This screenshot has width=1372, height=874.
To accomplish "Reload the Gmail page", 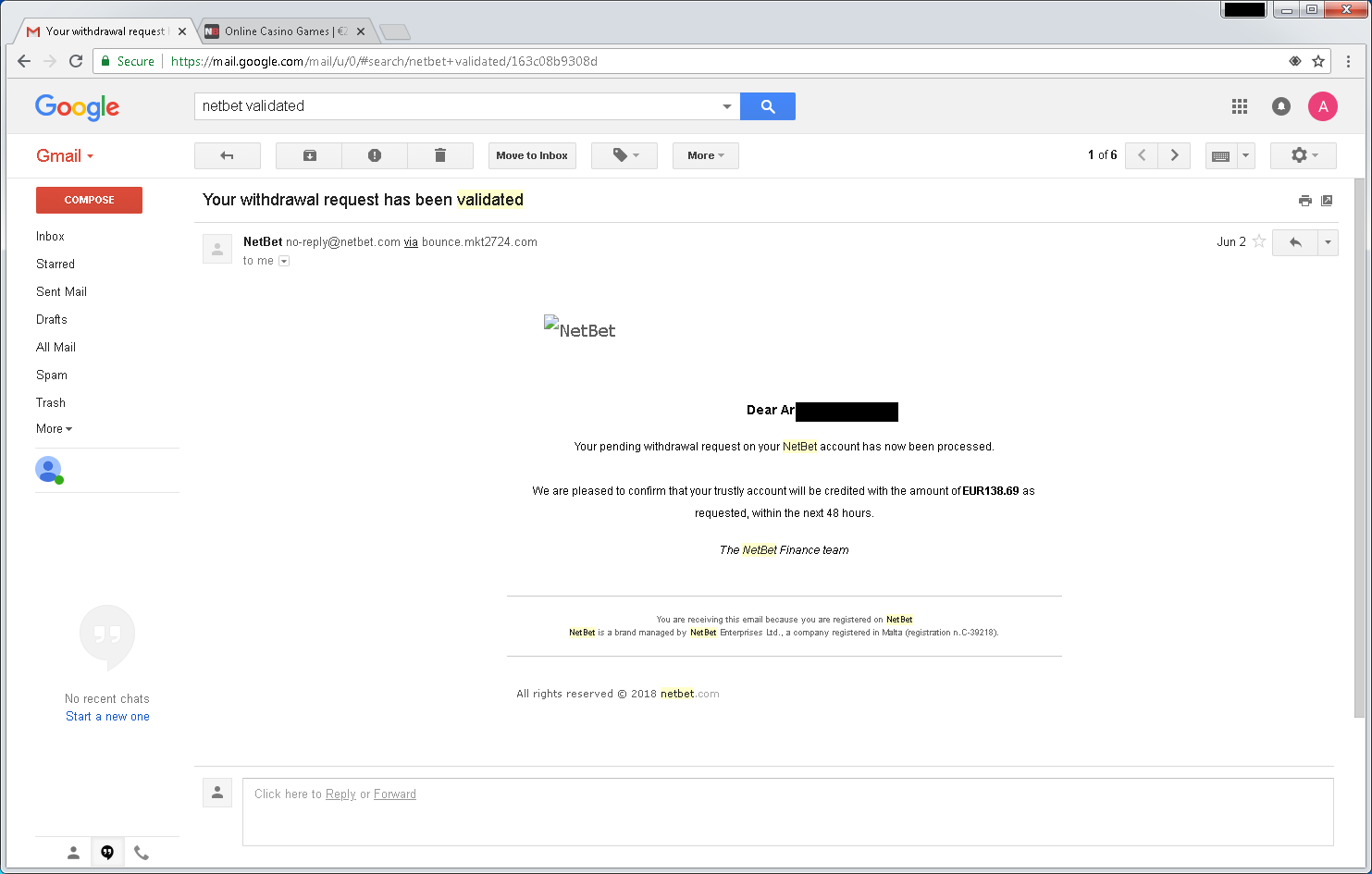I will (x=76, y=61).
